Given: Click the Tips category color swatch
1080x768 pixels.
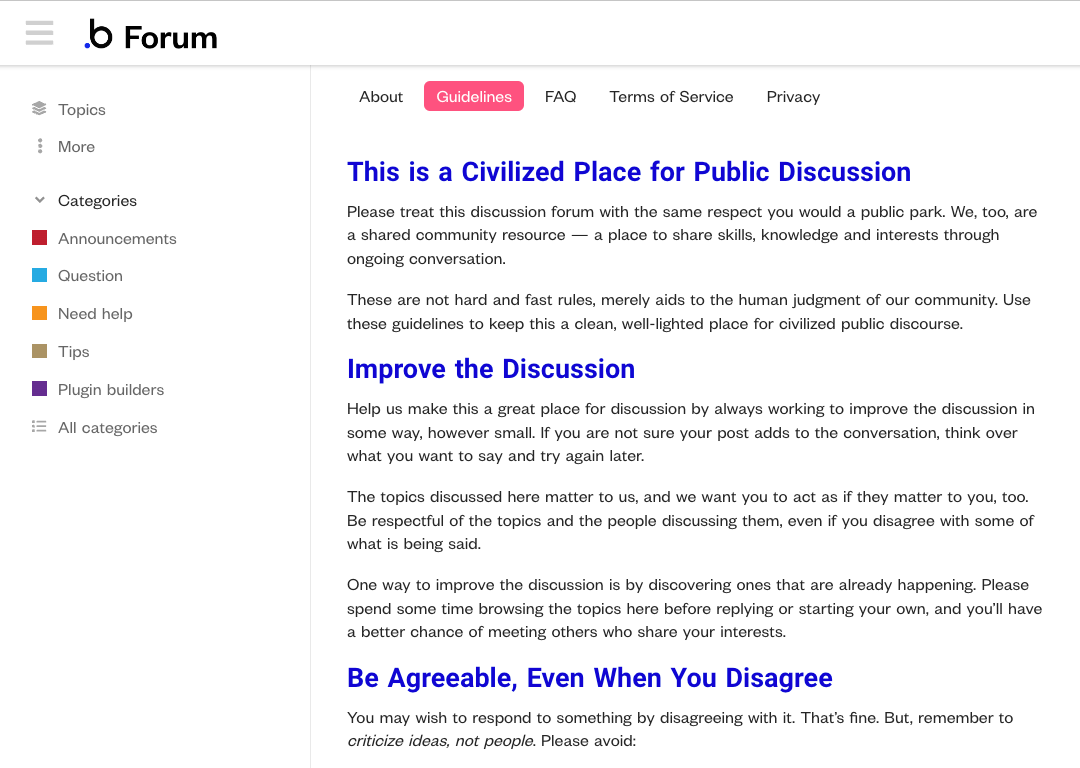Looking at the screenshot, I should (39, 351).
